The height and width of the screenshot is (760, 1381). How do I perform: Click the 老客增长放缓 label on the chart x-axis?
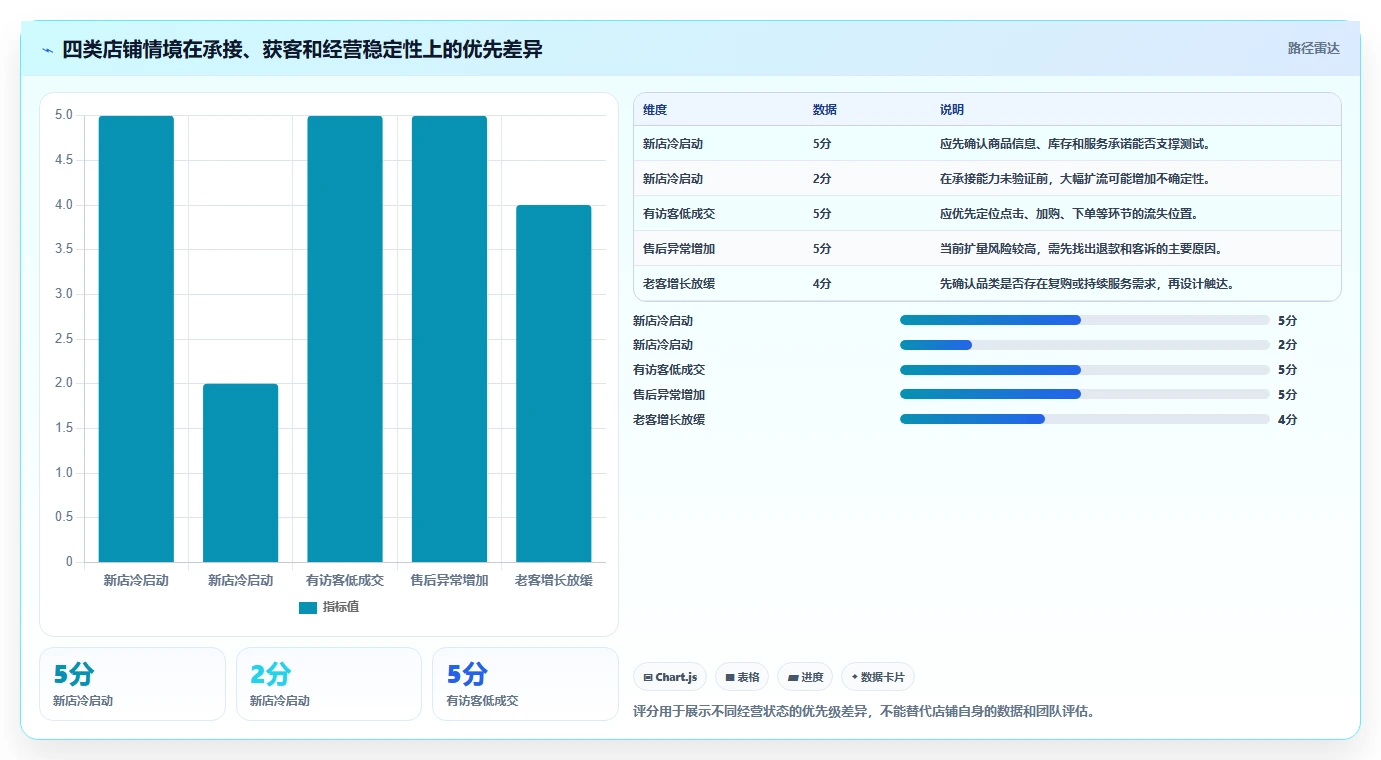pyautogui.click(x=554, y=580)
